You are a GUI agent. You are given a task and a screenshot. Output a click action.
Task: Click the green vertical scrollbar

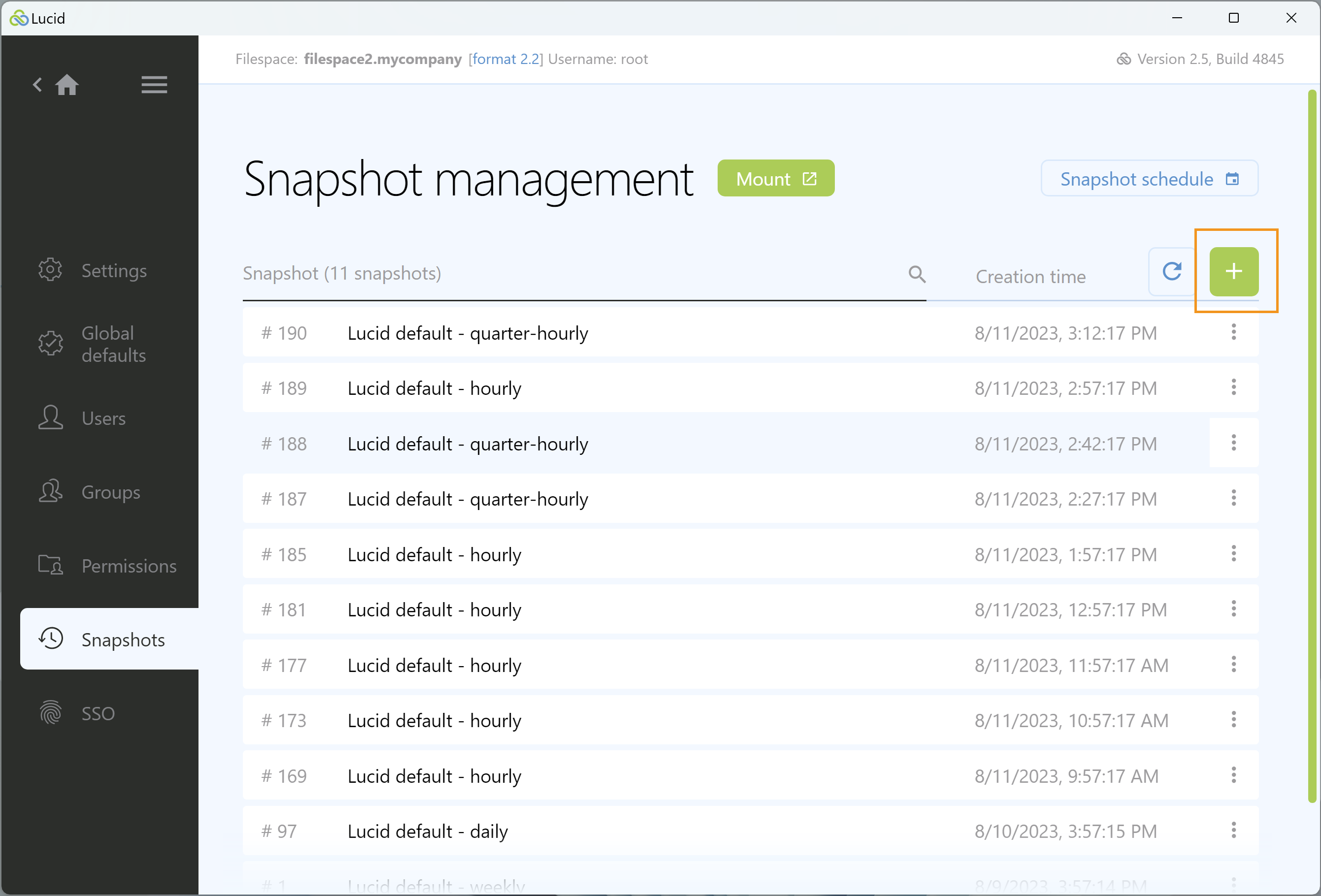click(1312, 446)
